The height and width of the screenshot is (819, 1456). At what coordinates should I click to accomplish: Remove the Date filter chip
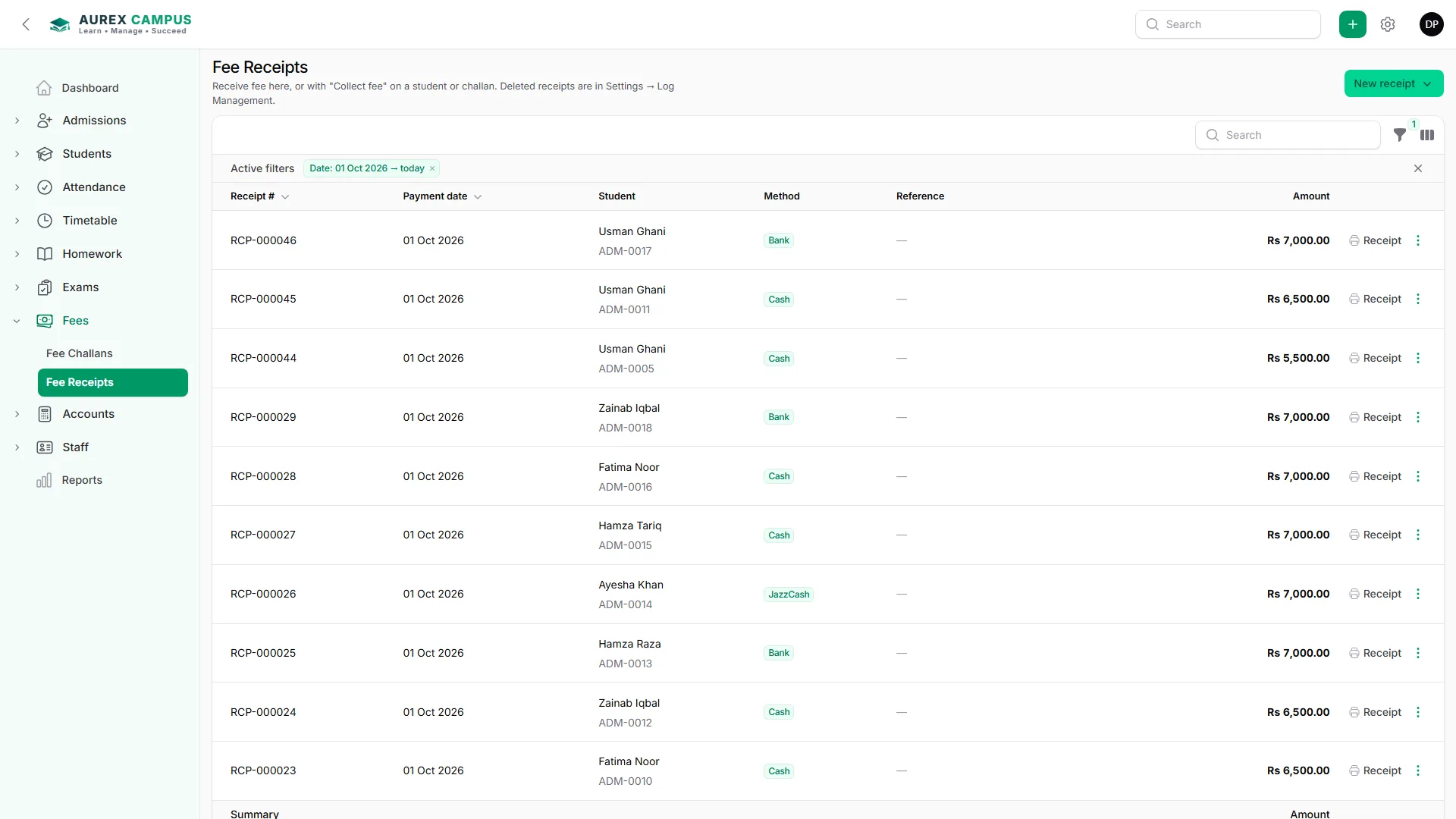(x=432, y=168)
